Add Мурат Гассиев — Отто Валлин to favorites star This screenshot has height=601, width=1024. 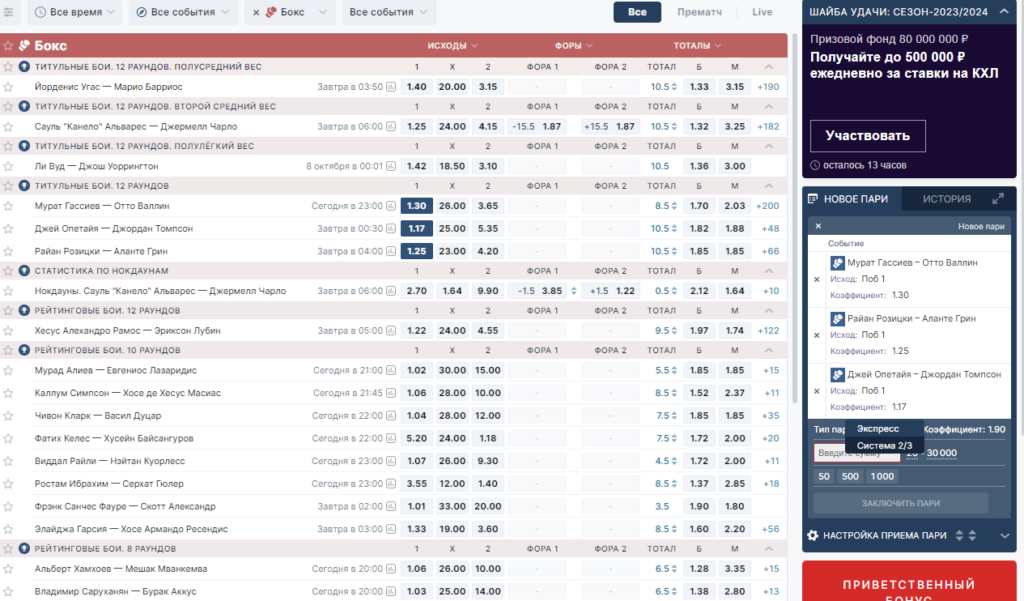[x=8, y=206]
